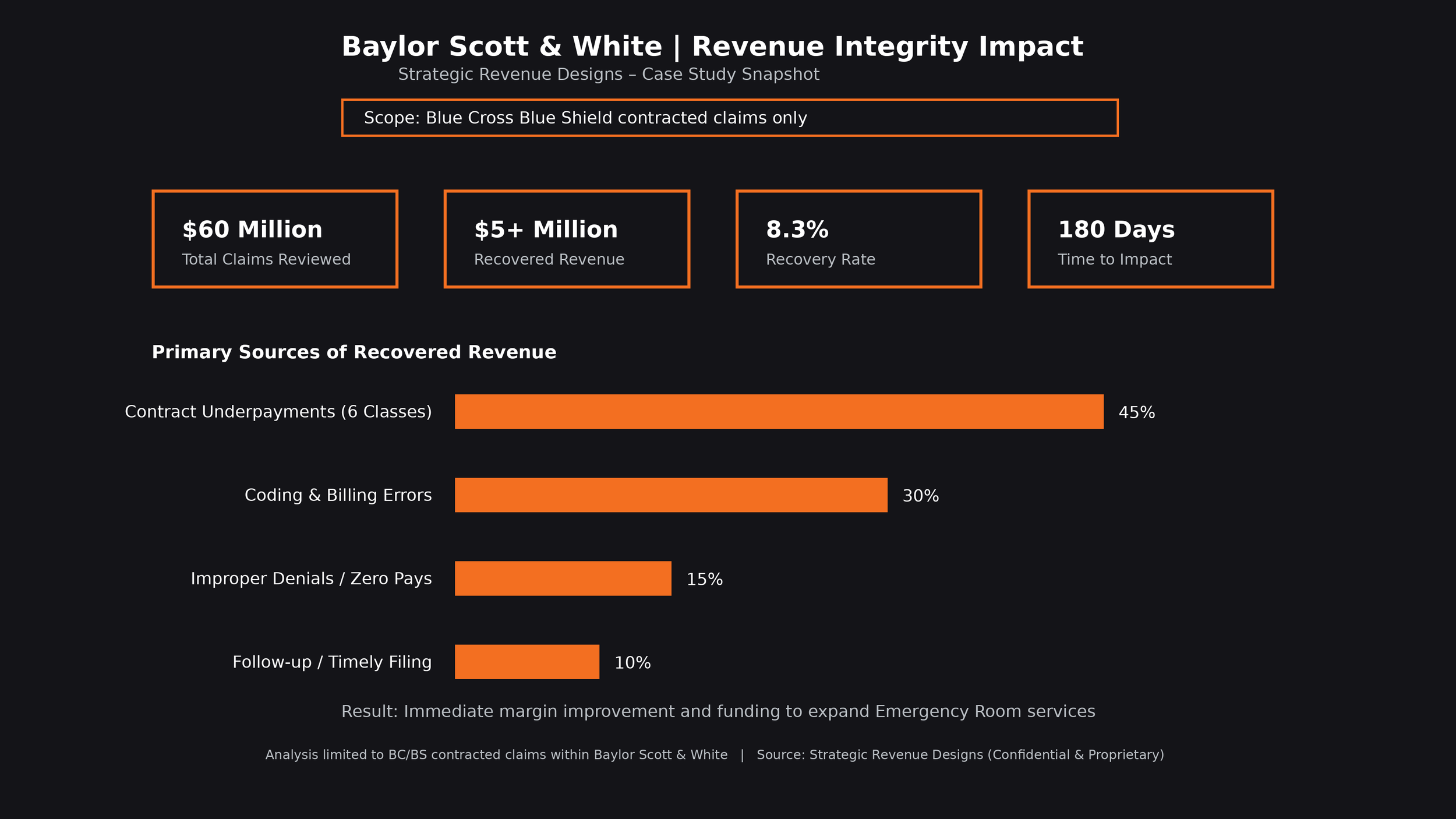Click the 8.3% Recovery Rate stat box

point(859,239)
